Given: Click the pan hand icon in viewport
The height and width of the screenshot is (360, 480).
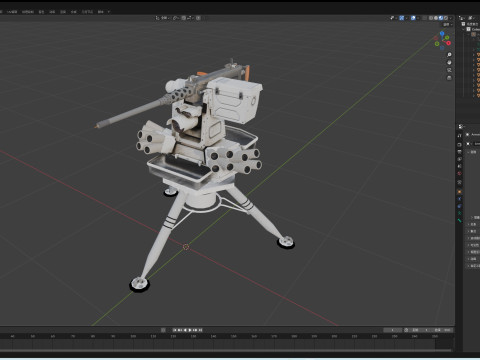Looking at the screenshot, I should (449, 62).
